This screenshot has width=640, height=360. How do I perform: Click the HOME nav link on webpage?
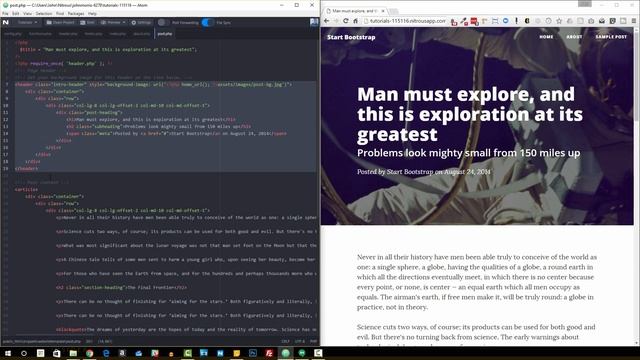(x=546, y=37)
